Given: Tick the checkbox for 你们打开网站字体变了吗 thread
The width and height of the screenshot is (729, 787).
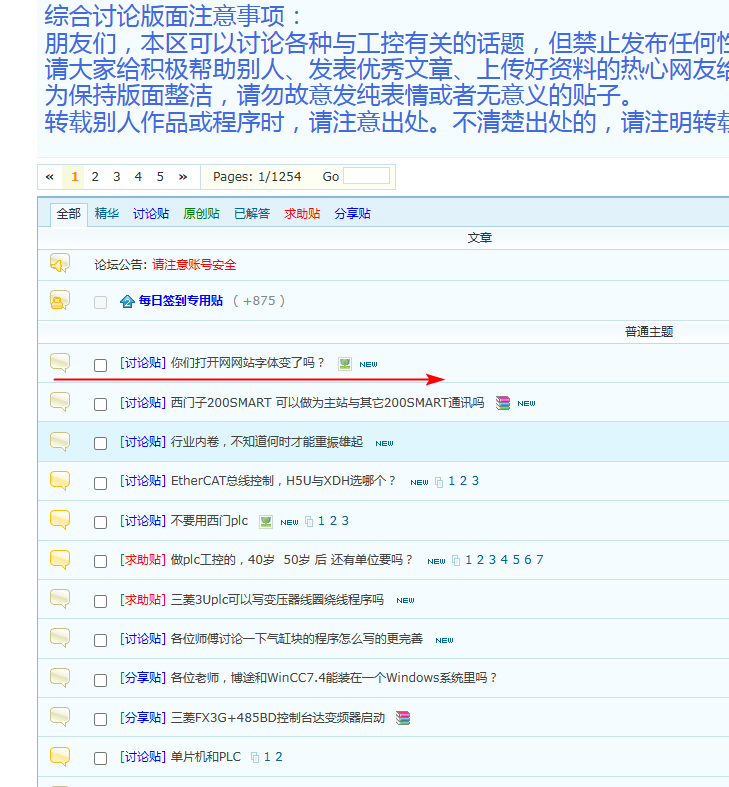Looking at the screenshot, I should (x=100, y=365).
